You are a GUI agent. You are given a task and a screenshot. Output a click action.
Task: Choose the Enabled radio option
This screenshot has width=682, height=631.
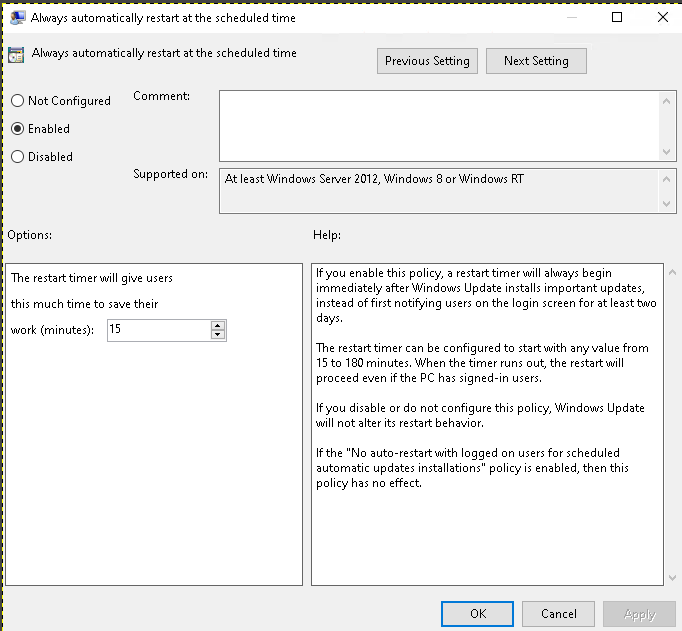coord(17,129)
